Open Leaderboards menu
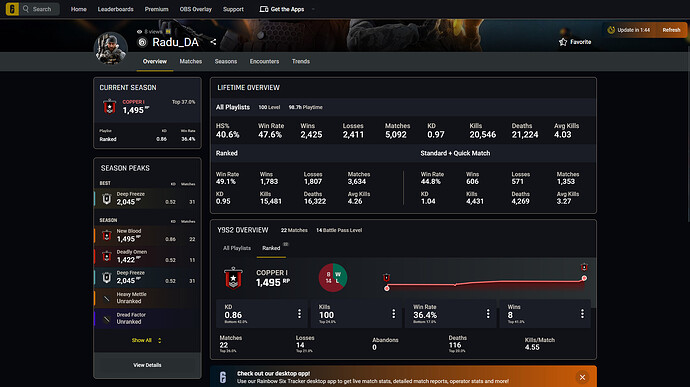Viewport: 690px width, 387px height. (115, 9)
